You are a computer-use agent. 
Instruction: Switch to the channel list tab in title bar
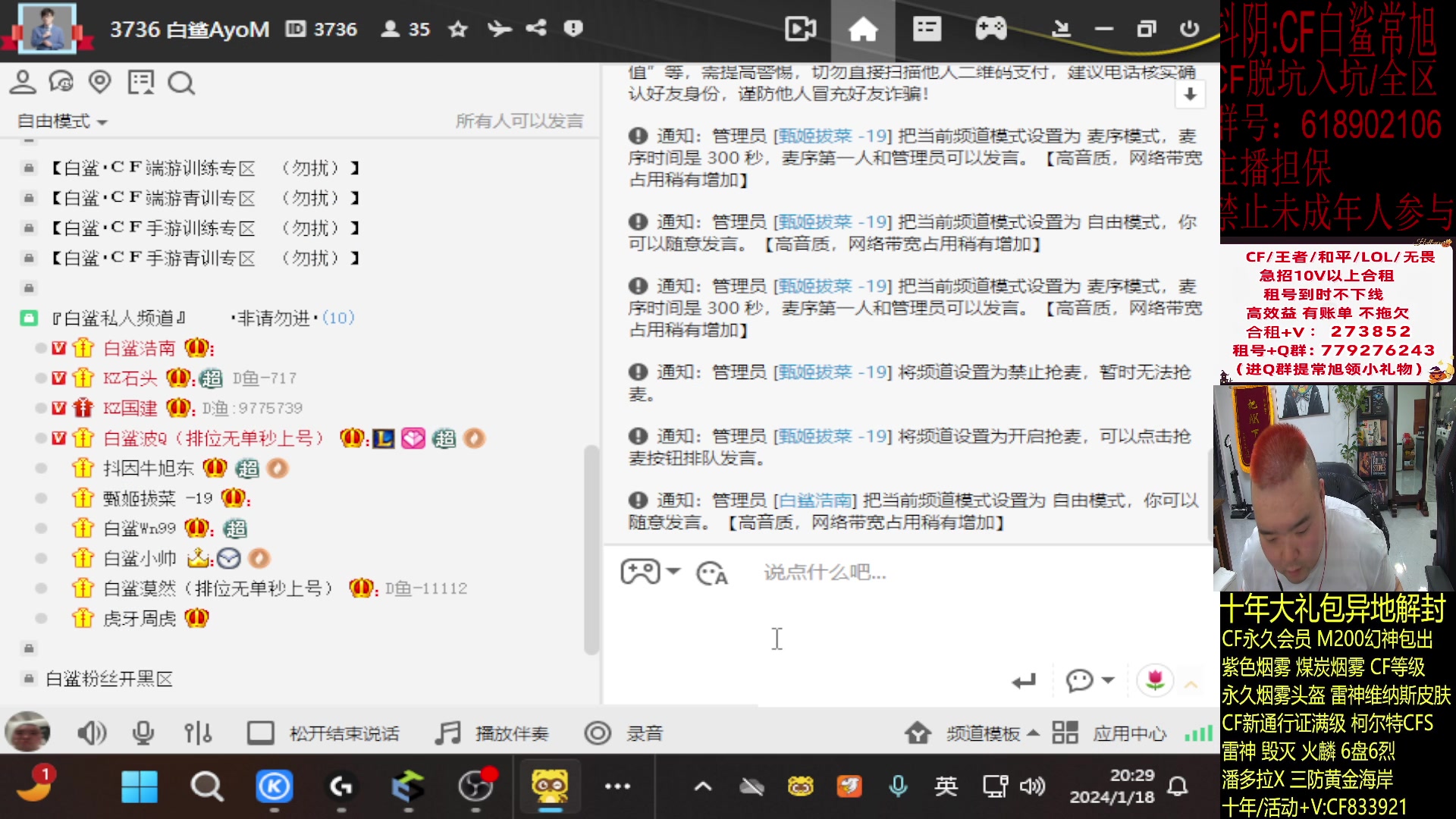pos(927,30)
